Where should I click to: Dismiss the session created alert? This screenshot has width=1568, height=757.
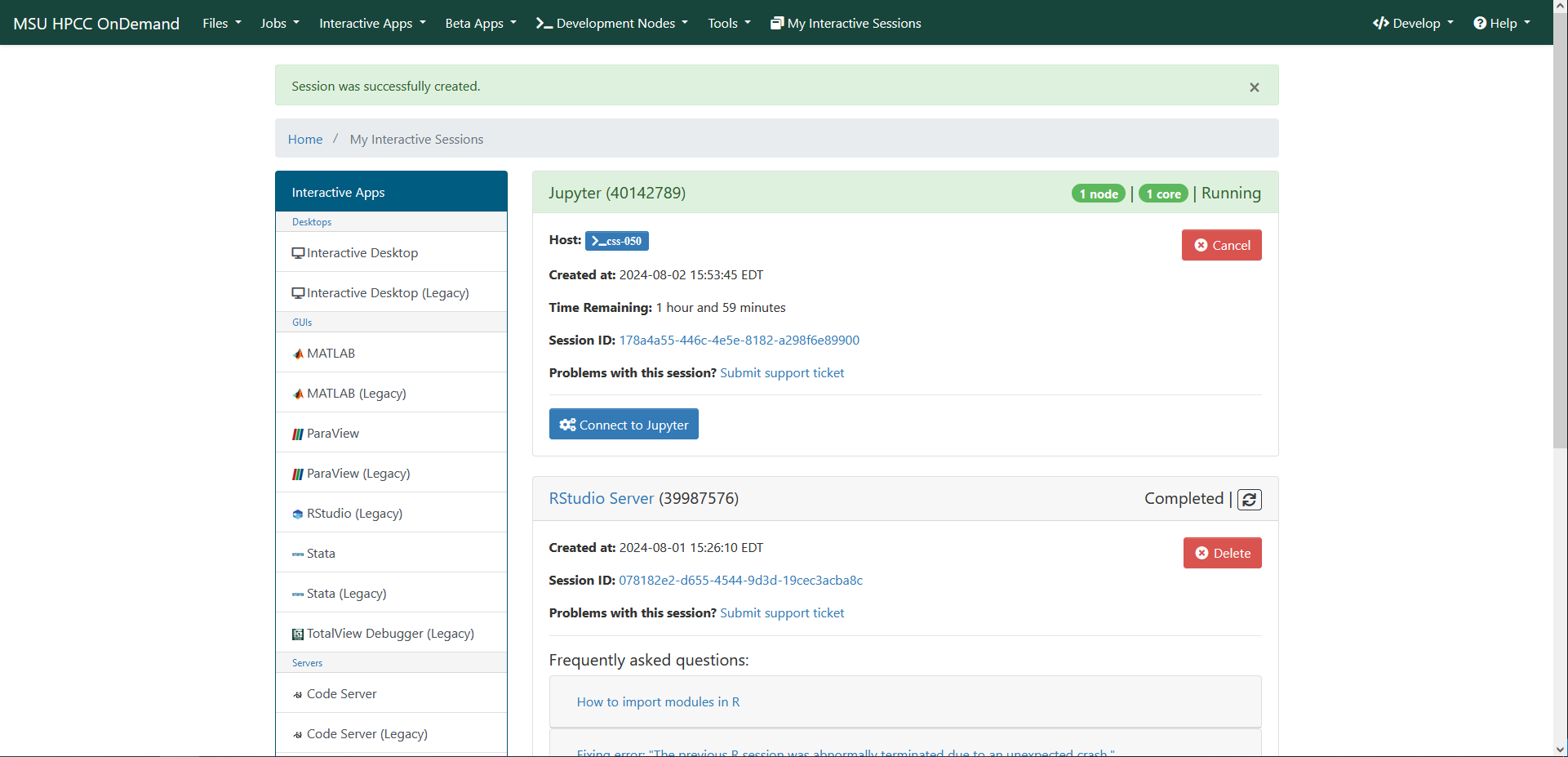[1255, 87]
